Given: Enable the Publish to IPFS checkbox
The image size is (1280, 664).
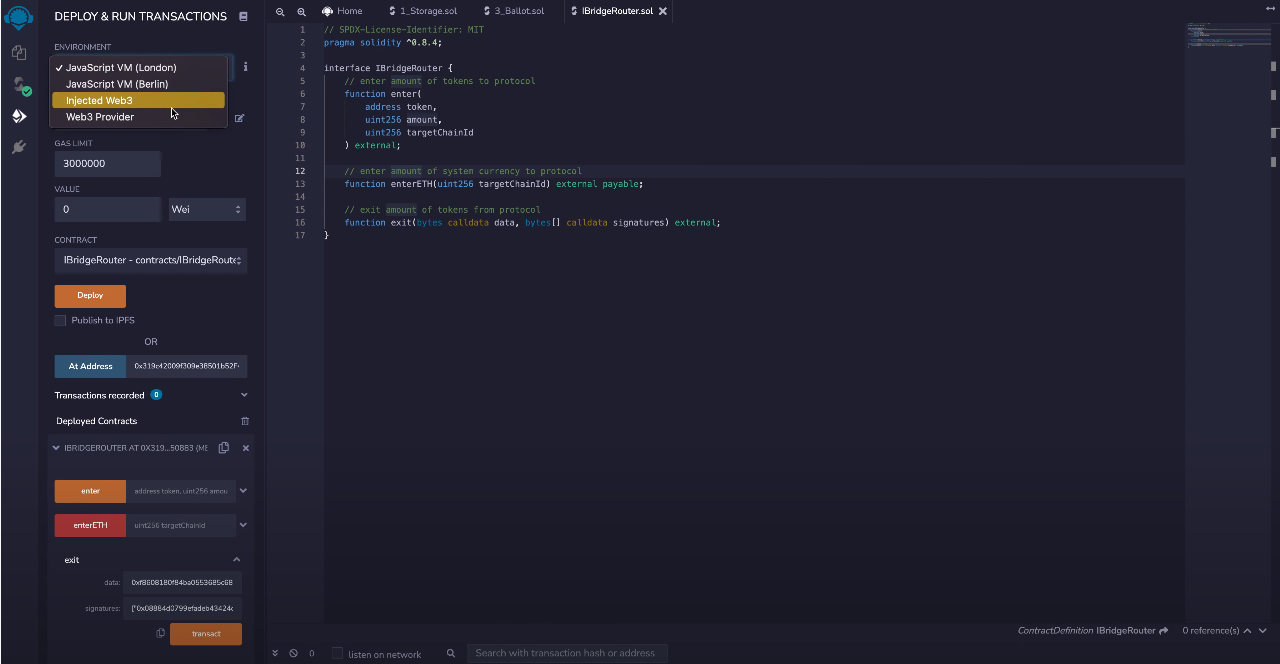Looking at the screenshot, I should 60,320.
